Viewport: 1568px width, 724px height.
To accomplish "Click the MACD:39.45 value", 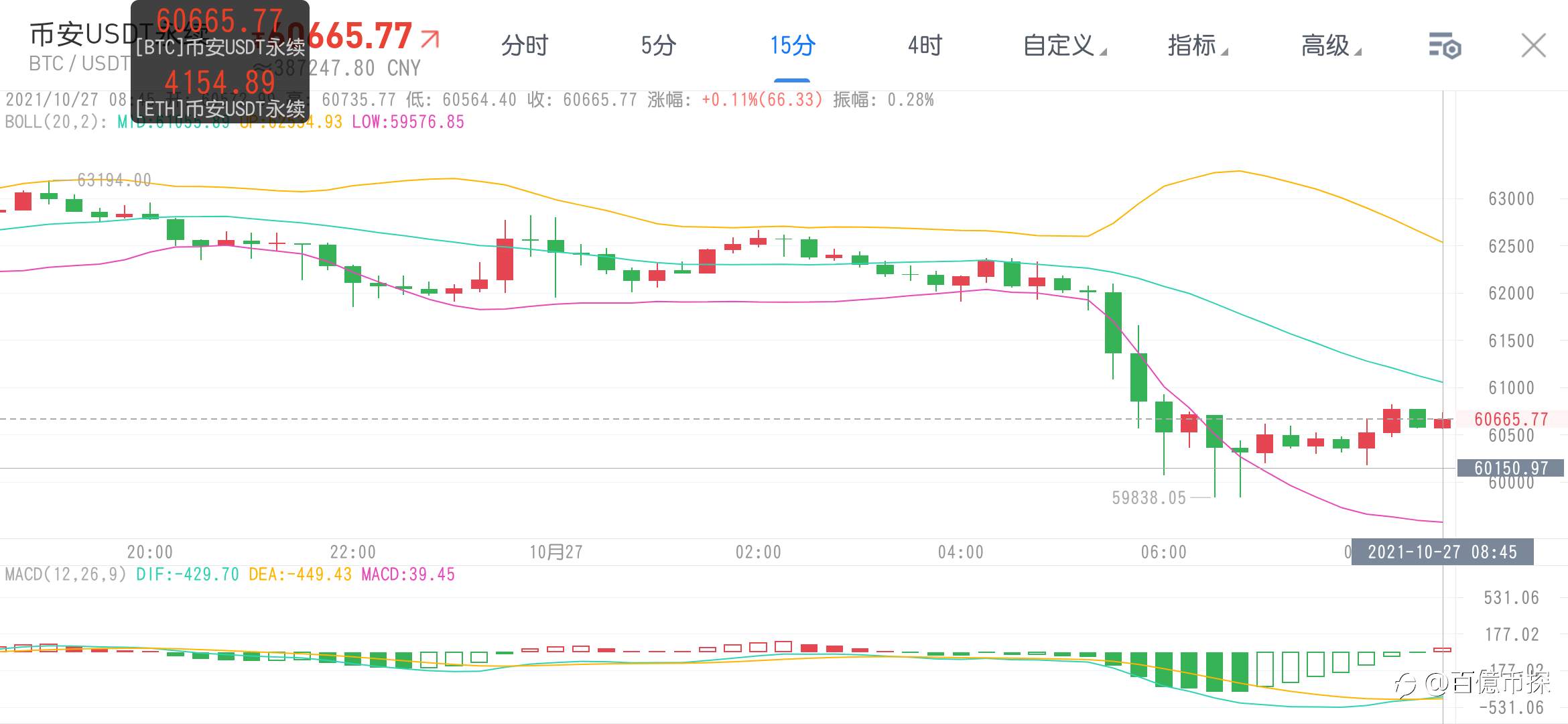I will [408, 575].
